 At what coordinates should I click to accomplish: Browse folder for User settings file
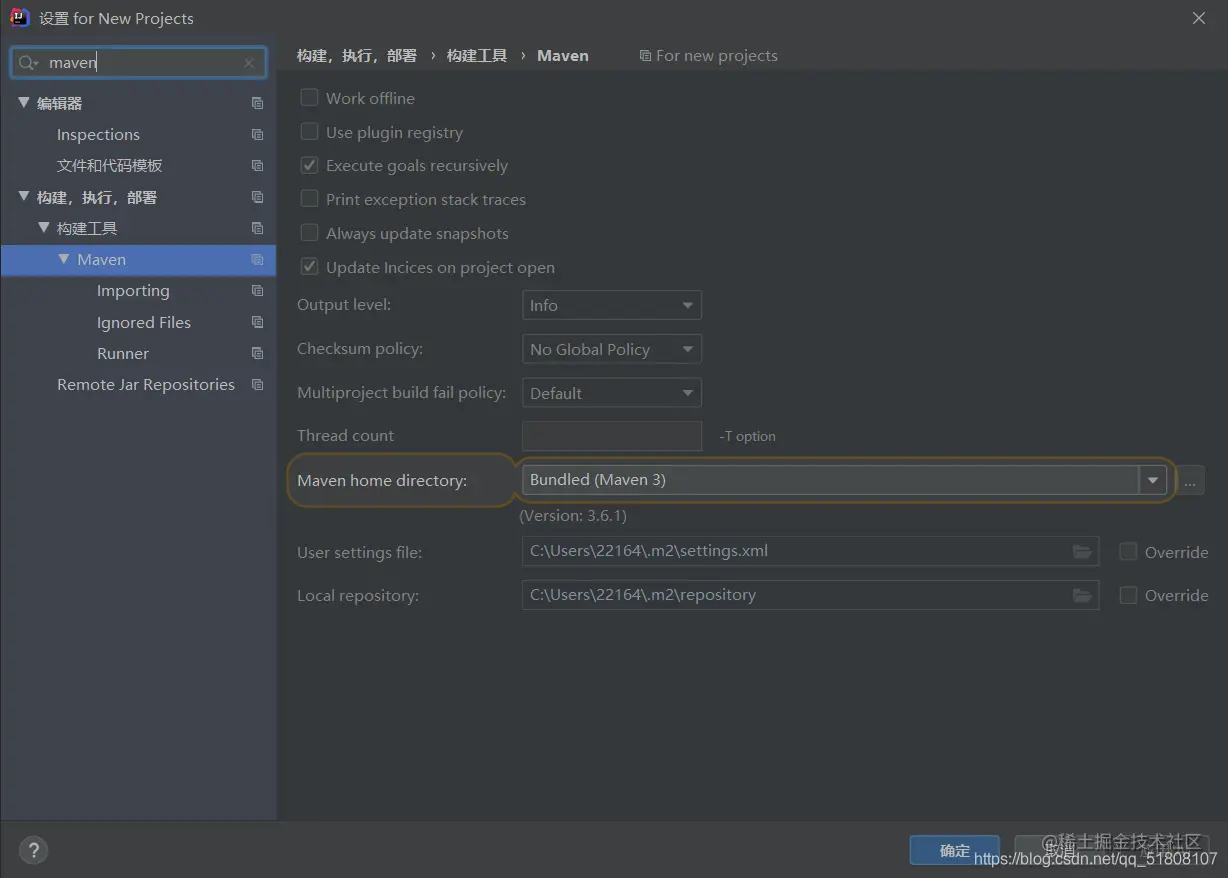pos(1081,551)
